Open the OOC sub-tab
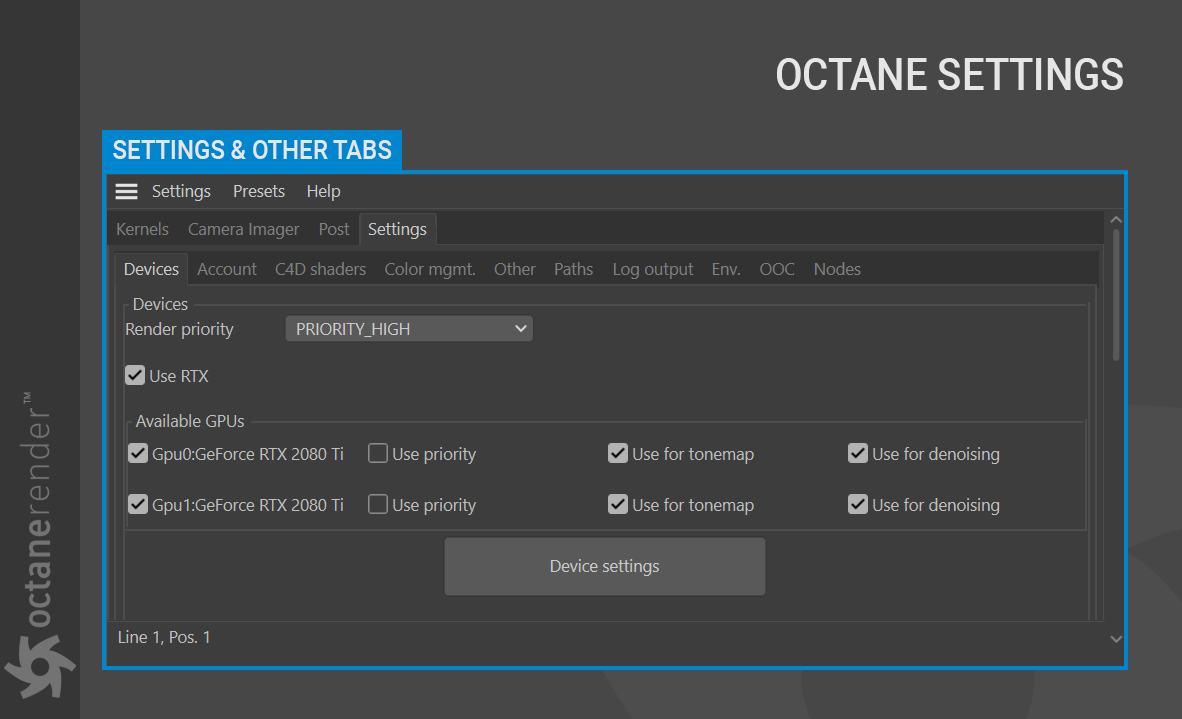1182x719 pixels. click(x=777, y=269)
